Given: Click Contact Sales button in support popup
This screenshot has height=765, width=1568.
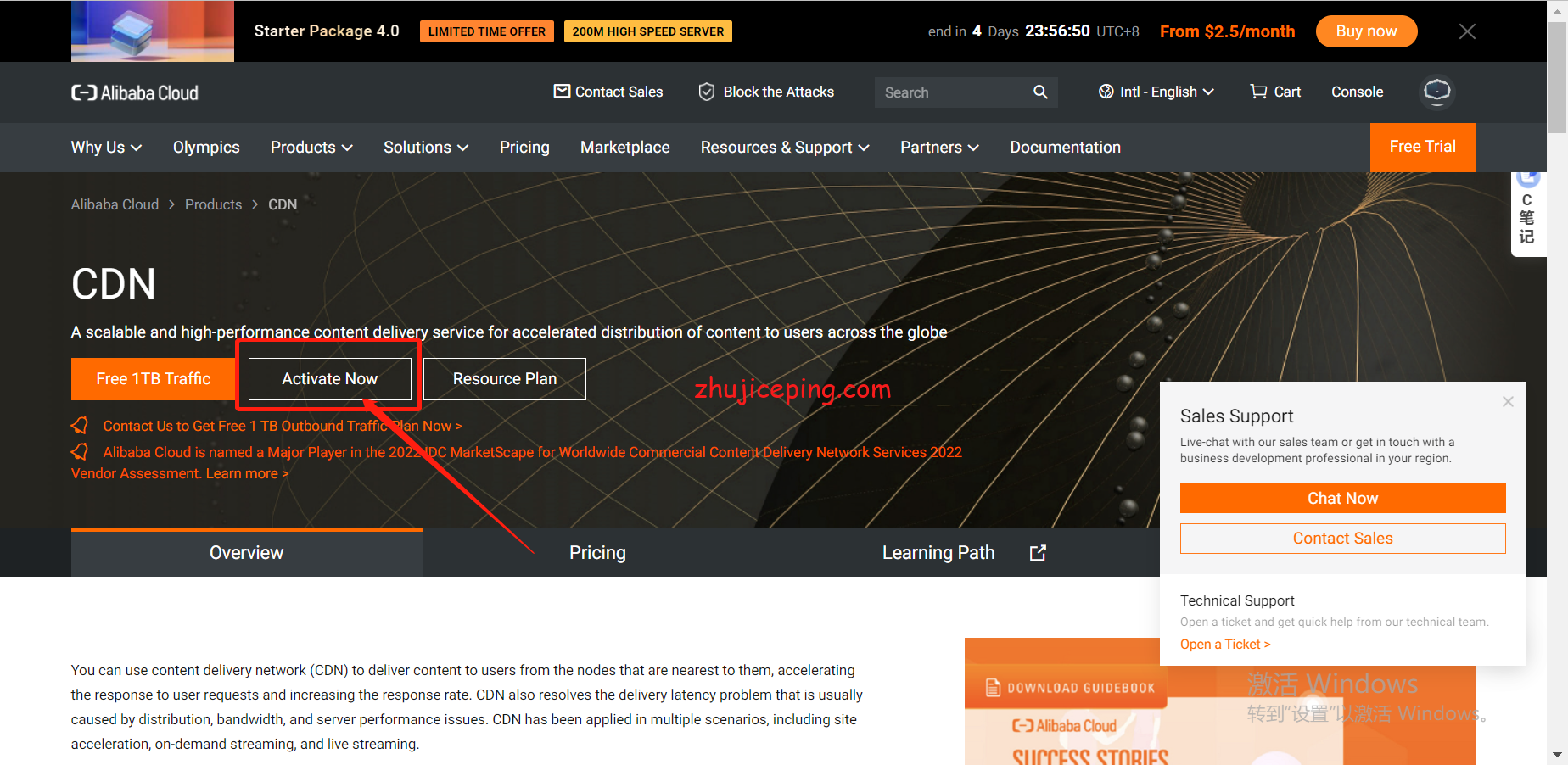Looking at the screenshot, I should (1342, 539).
